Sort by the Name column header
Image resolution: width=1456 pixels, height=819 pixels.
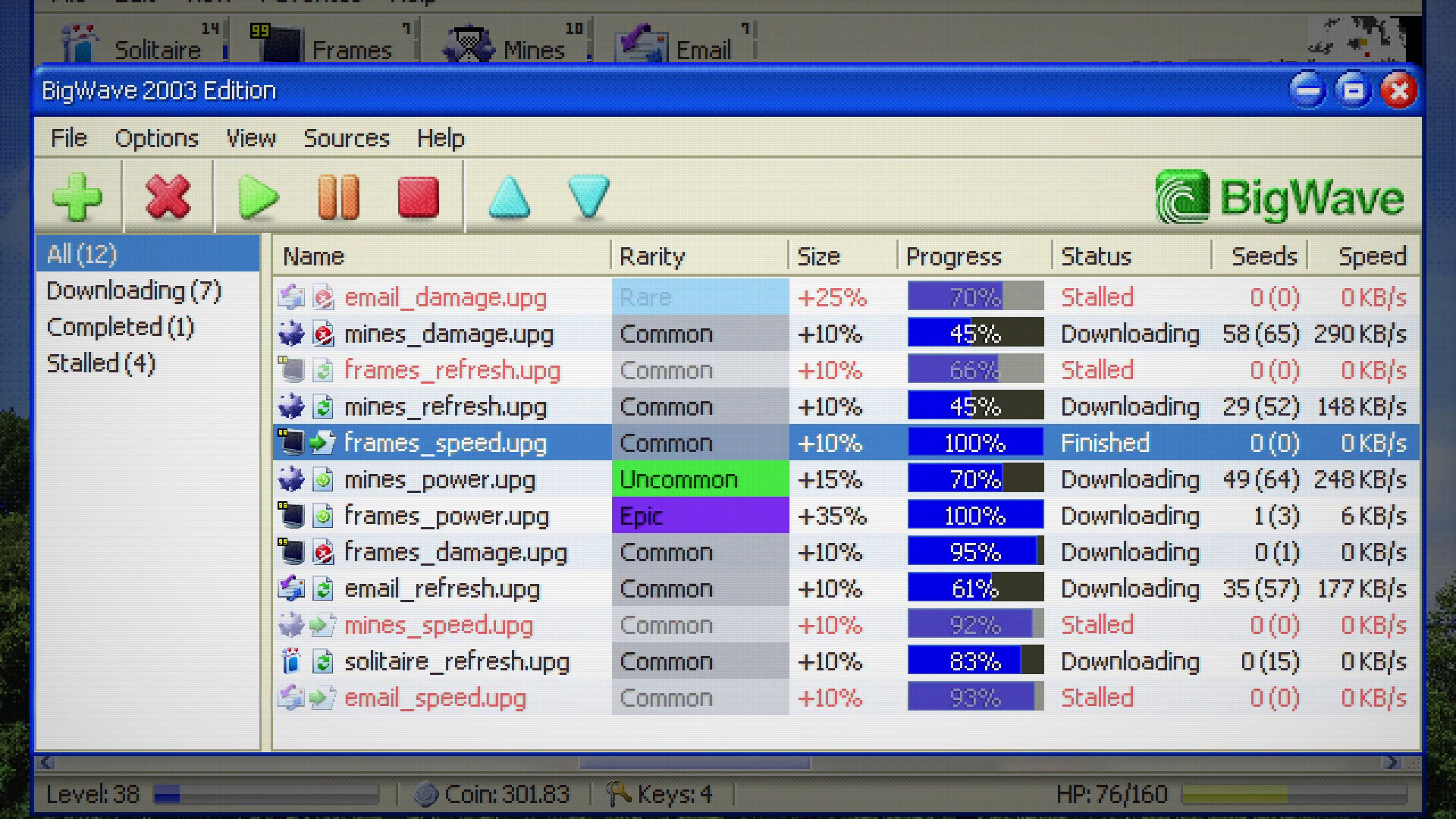(x=441, y=256)
